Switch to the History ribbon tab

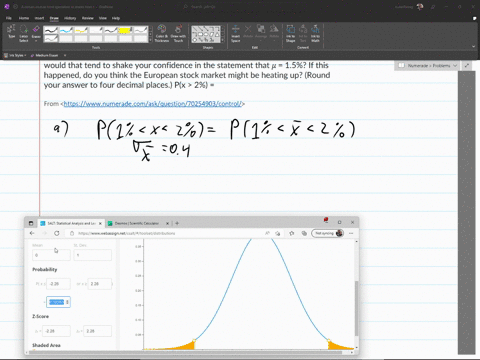click(70, 18)
